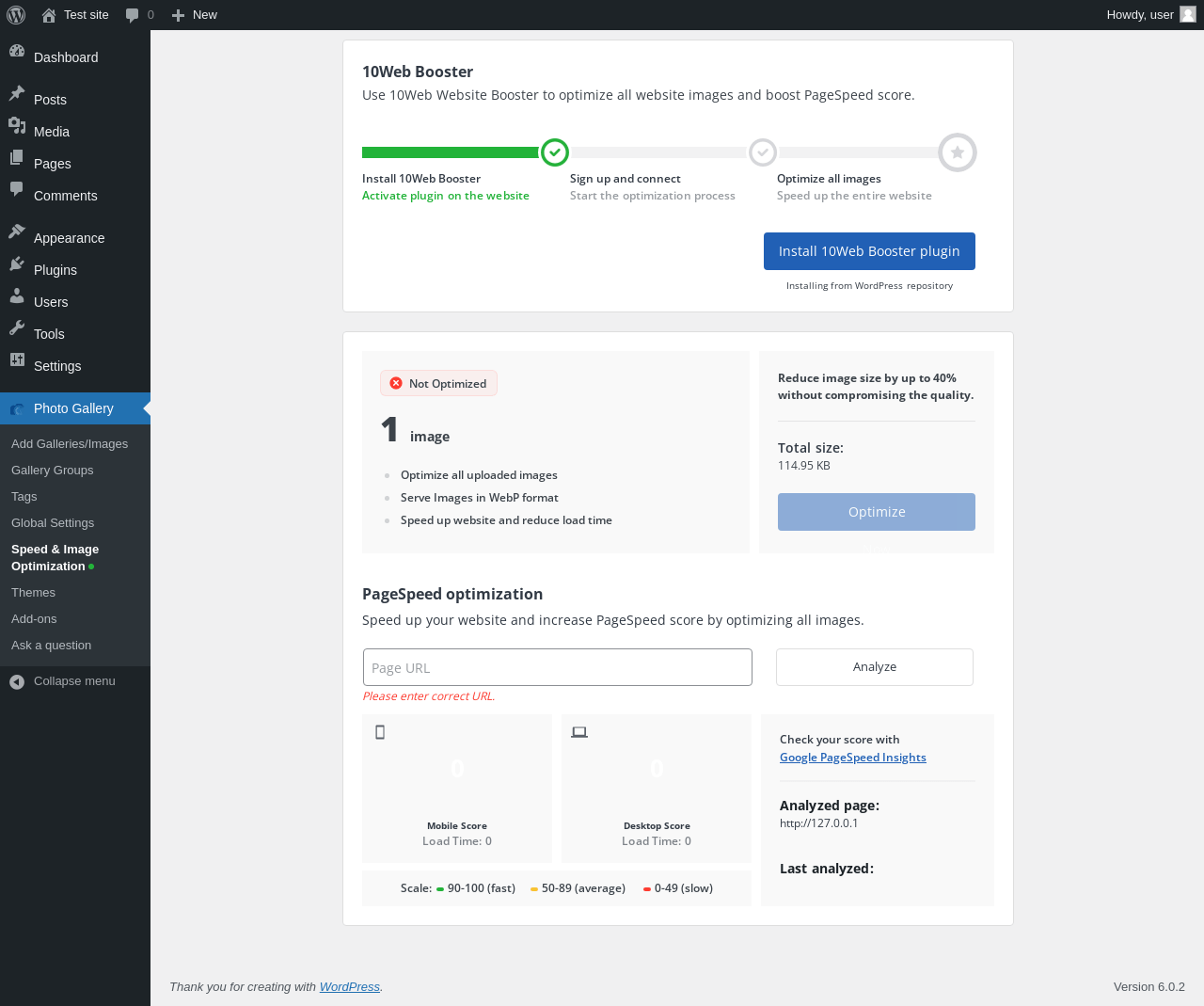Click 'Version 6.0.2' footer text

click(x=1149, y=987)
